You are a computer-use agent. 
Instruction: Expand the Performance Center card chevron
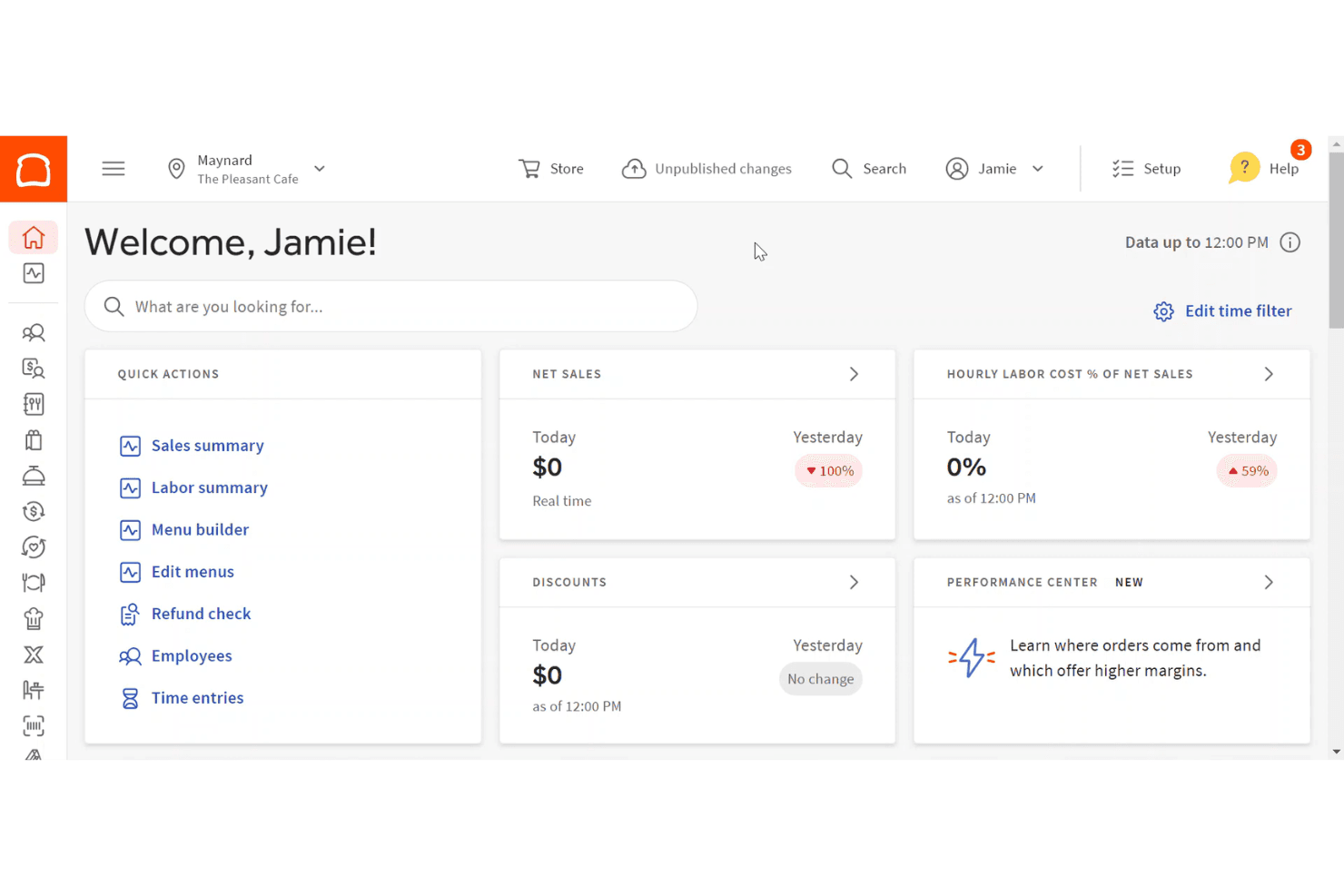1269,582
